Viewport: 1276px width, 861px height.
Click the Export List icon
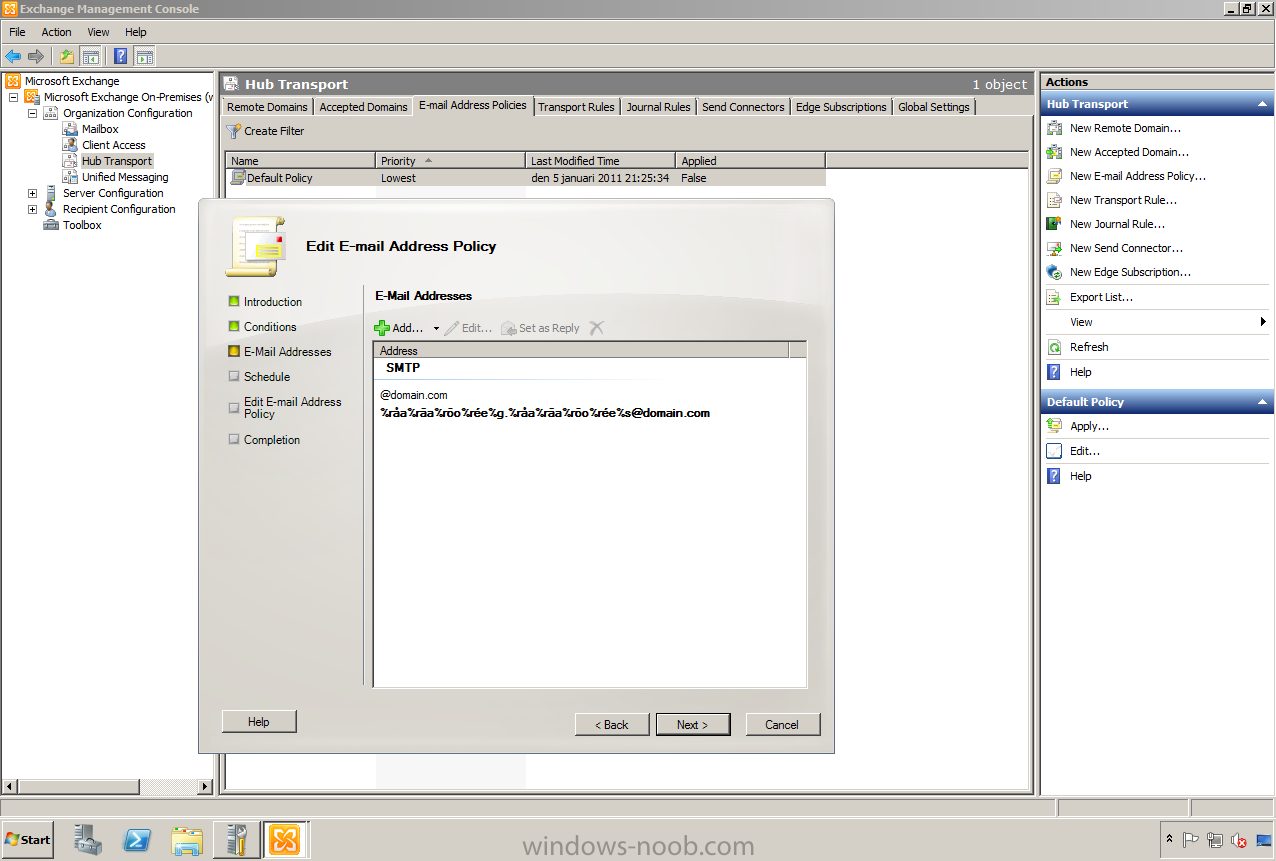click(1054, 297)
